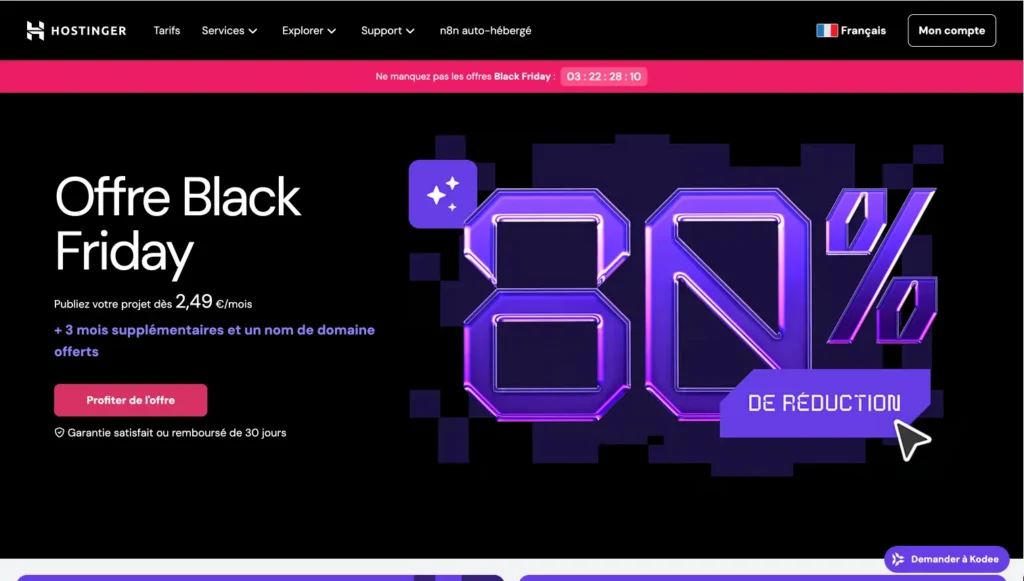Click the Mon compte button
Viewport: 1024px width, 581px height.
[x=951, y=31]
